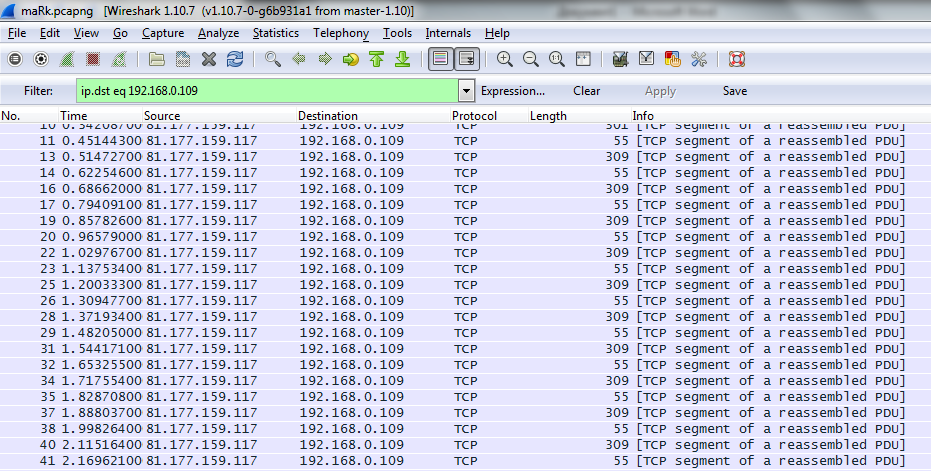
Task: Select packet number 16 row
Action: point(466,189)
